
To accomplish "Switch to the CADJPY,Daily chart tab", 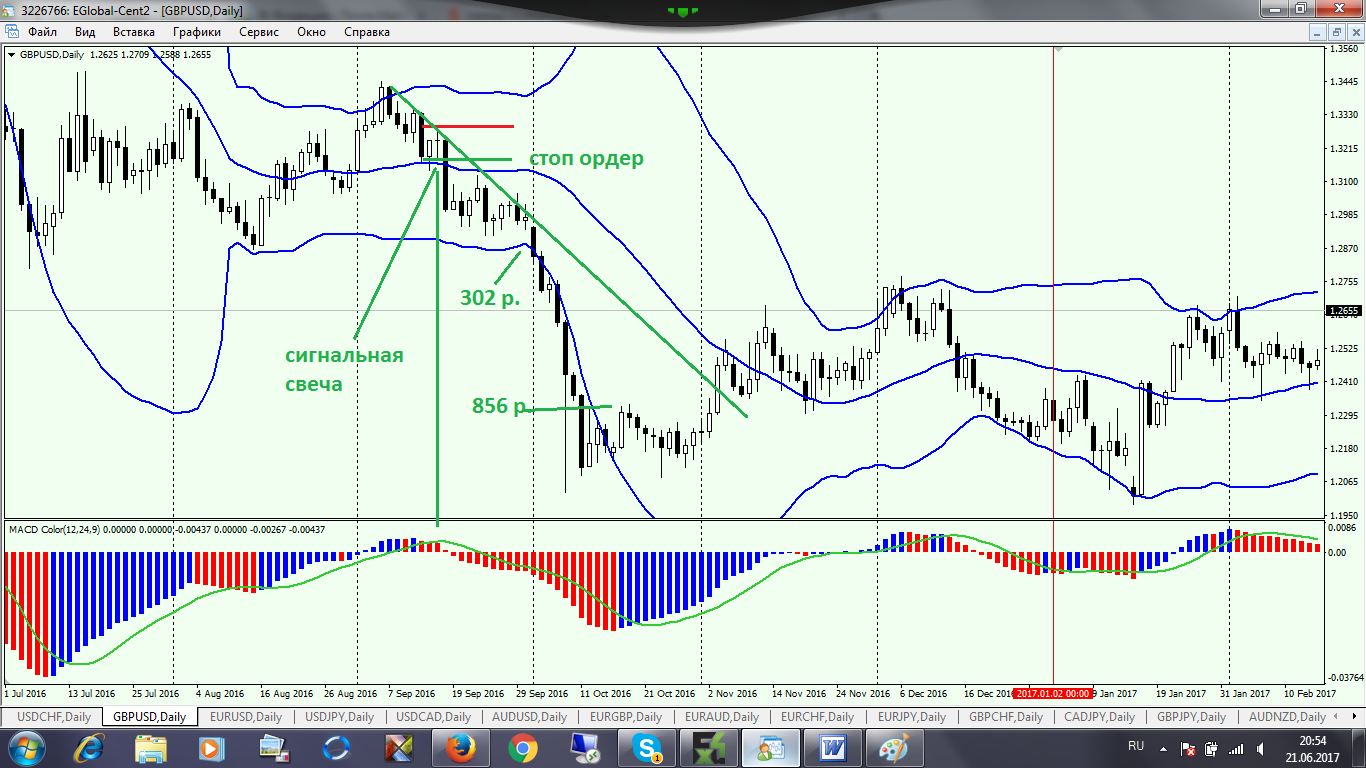I will coord(1100,717).
